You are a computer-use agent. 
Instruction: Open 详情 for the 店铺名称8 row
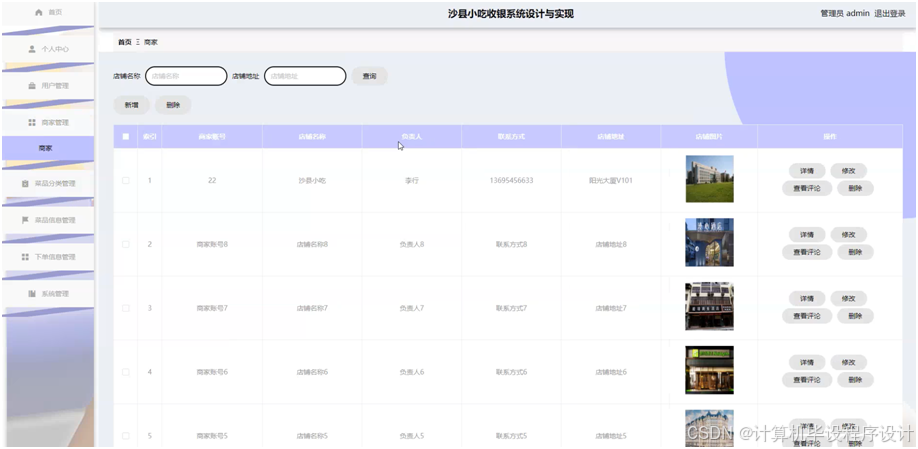807,235
